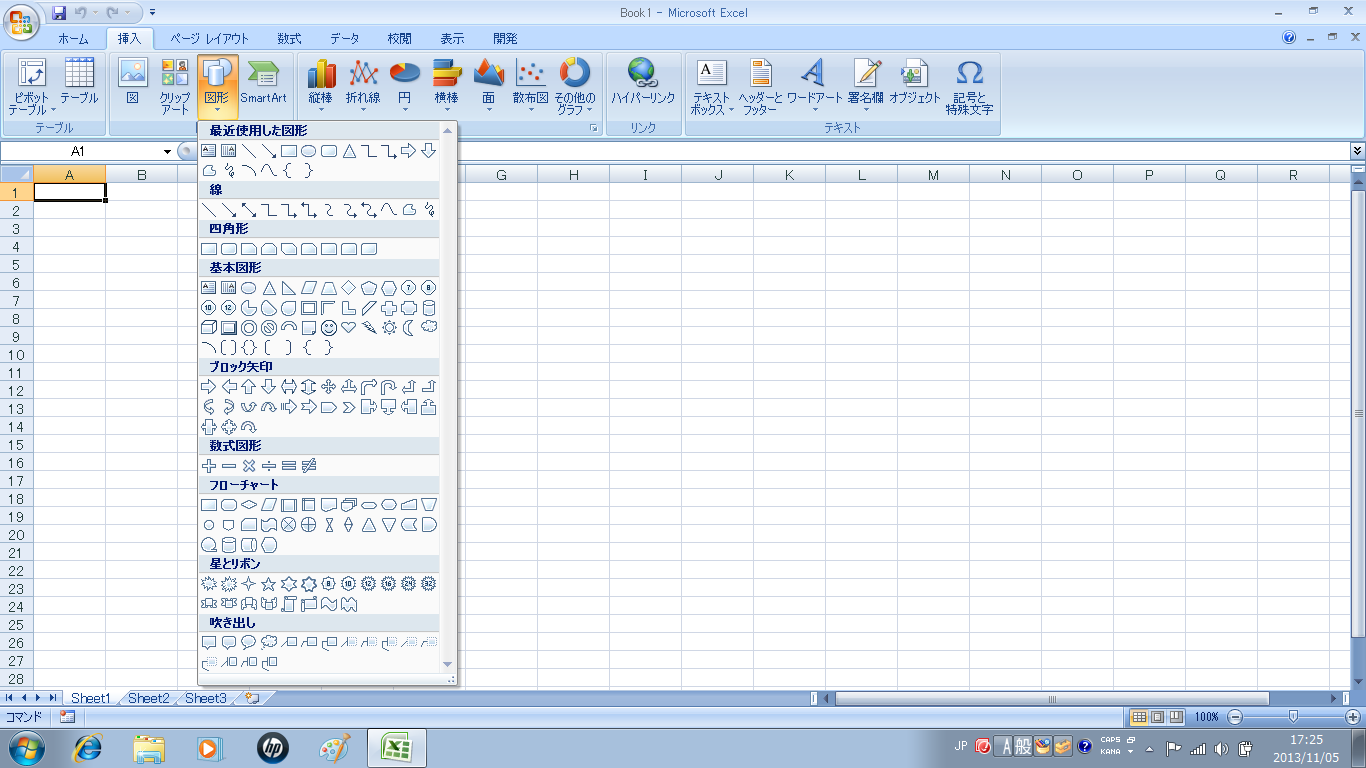The width and height of the screenshot is (1366, 768).
Task: Open the 縦棒 column chart dropdown
Action: point(321,86)
